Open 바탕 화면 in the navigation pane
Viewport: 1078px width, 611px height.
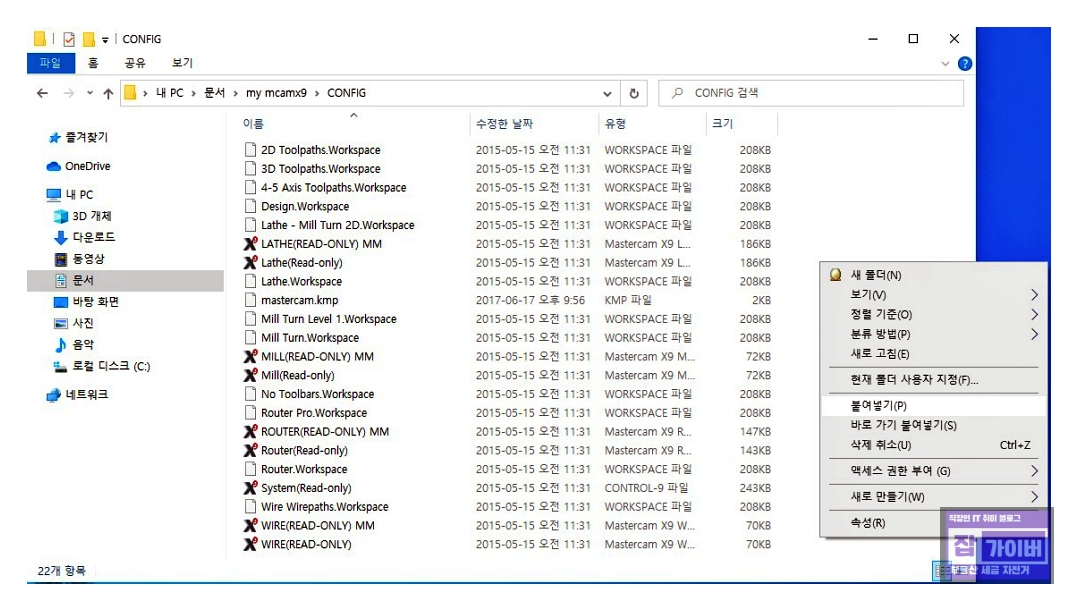(x=87, y=302)
